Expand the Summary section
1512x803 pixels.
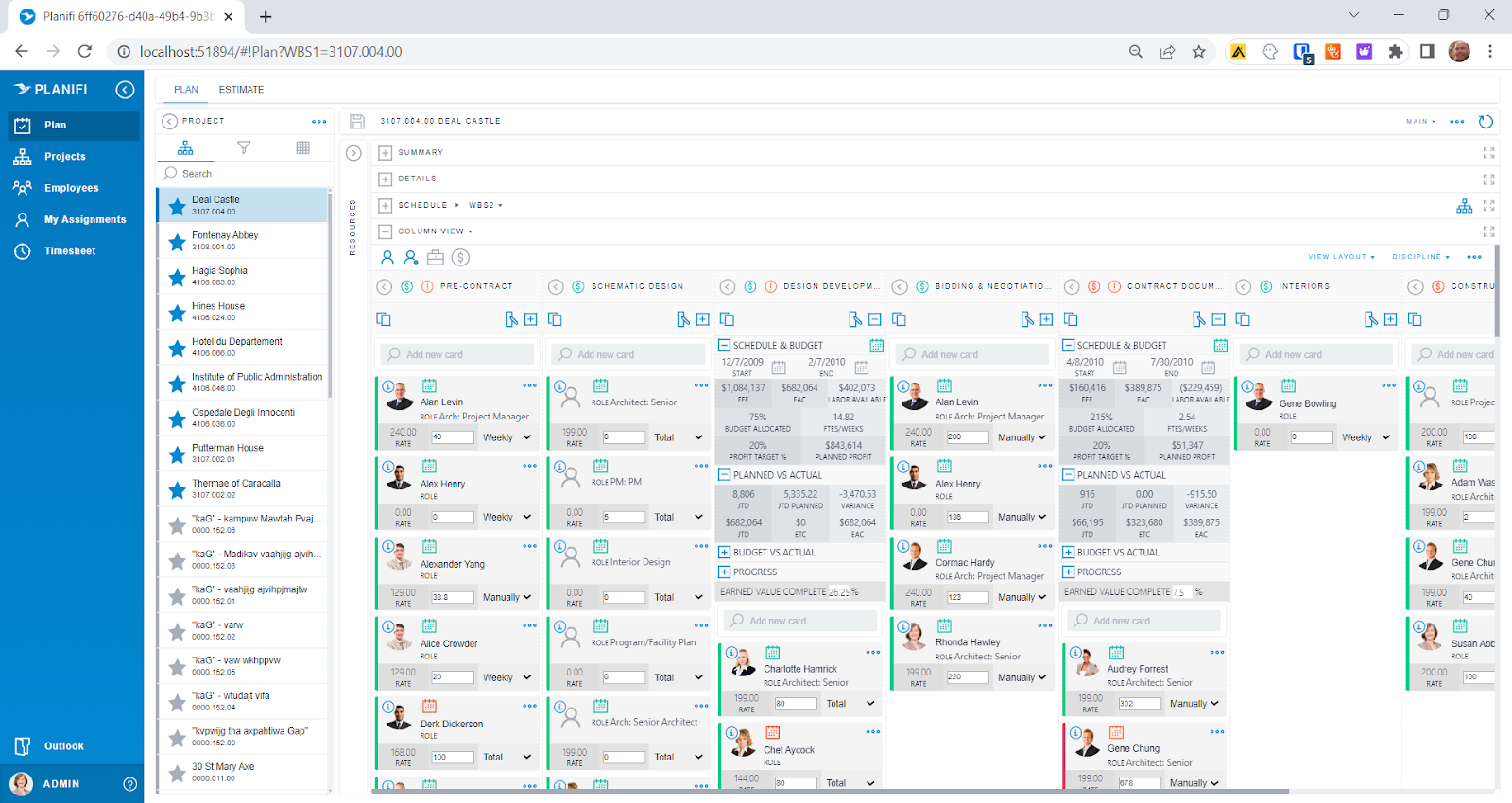(x=386, y=152)
